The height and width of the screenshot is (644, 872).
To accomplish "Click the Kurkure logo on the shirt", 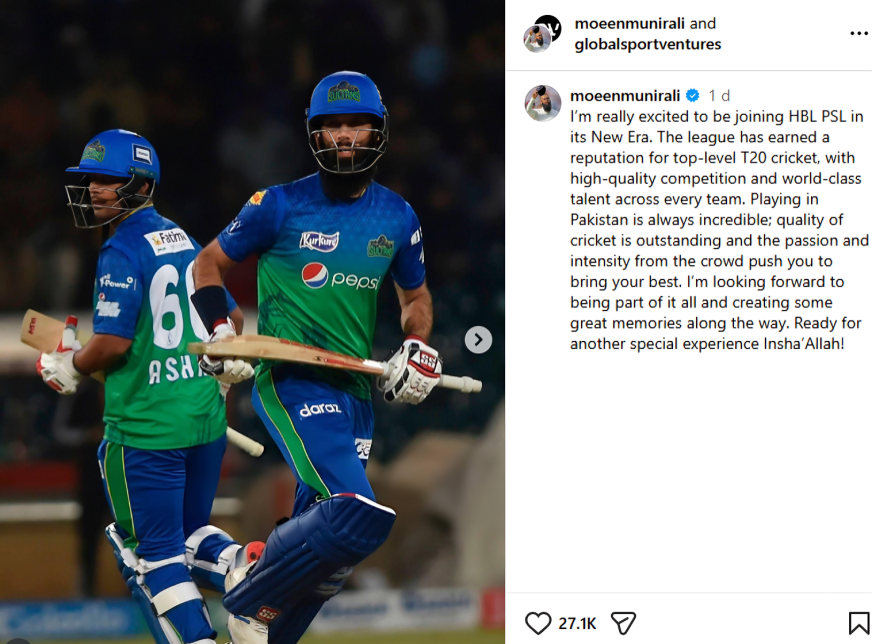I will [319, 241].
